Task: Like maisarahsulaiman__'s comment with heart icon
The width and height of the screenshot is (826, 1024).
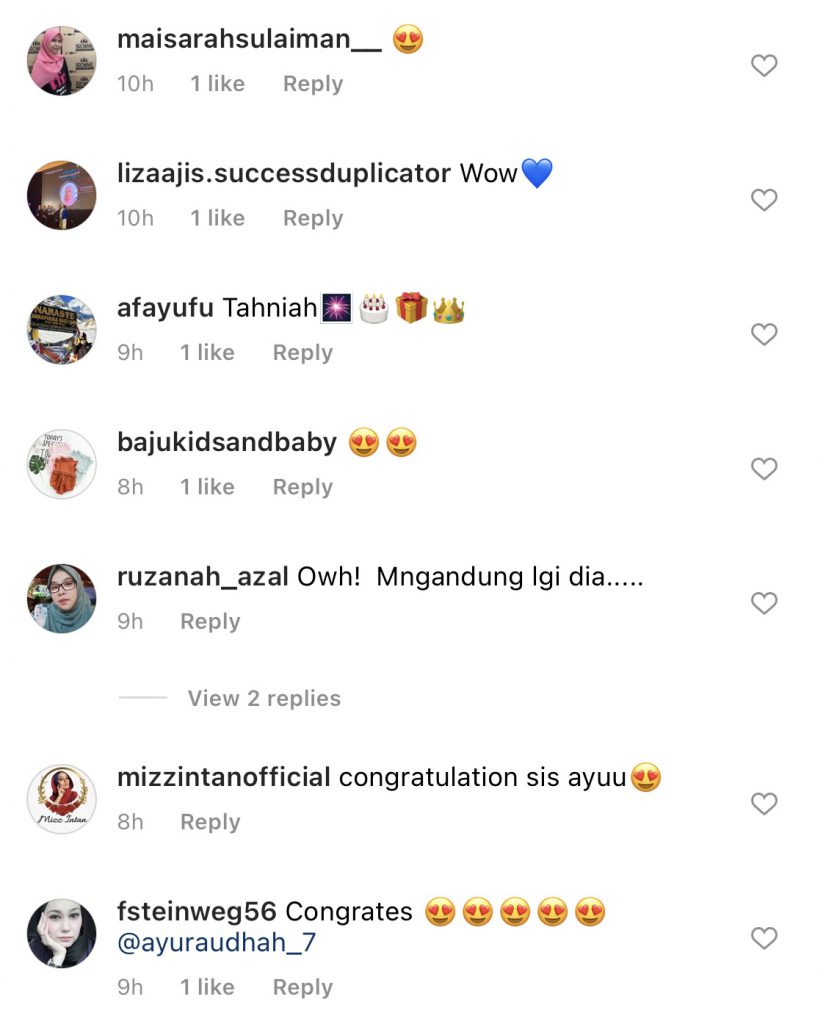Action: tap(764, 66)
